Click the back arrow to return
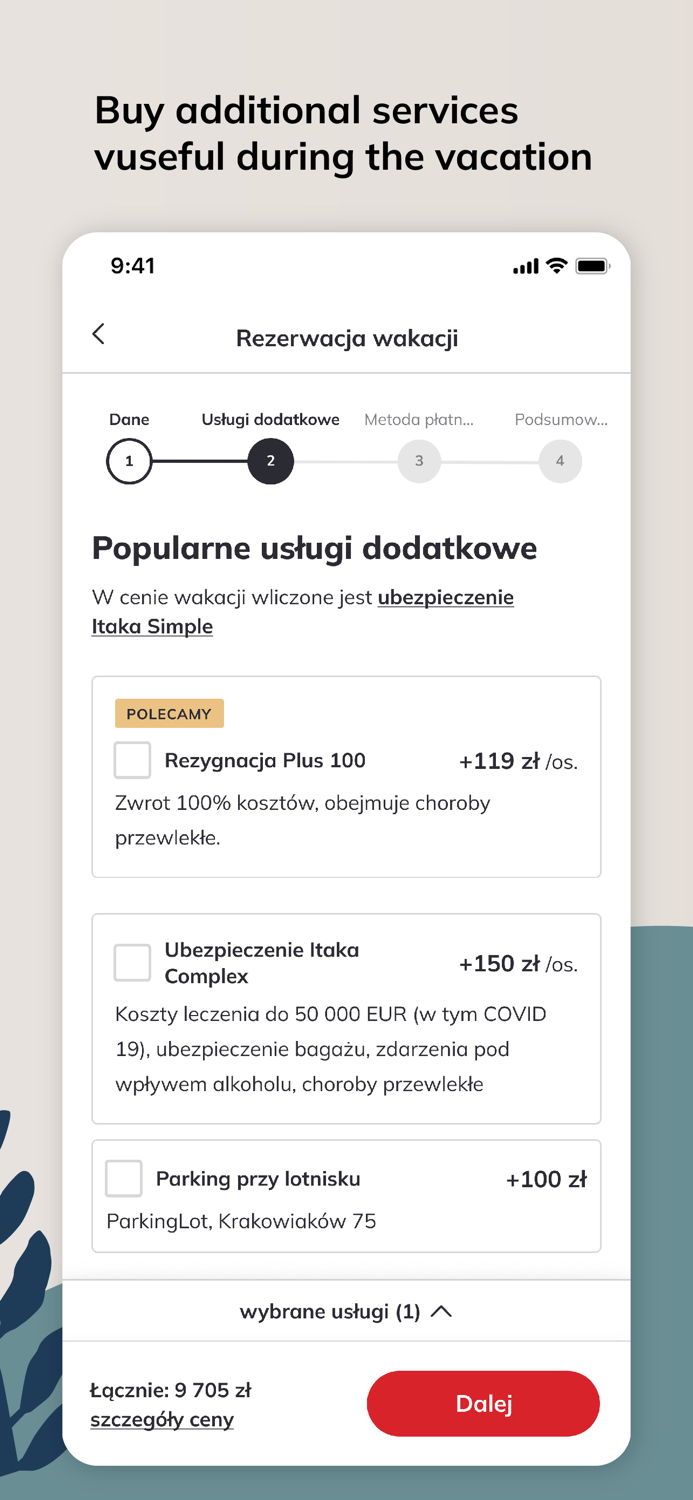 98,334
